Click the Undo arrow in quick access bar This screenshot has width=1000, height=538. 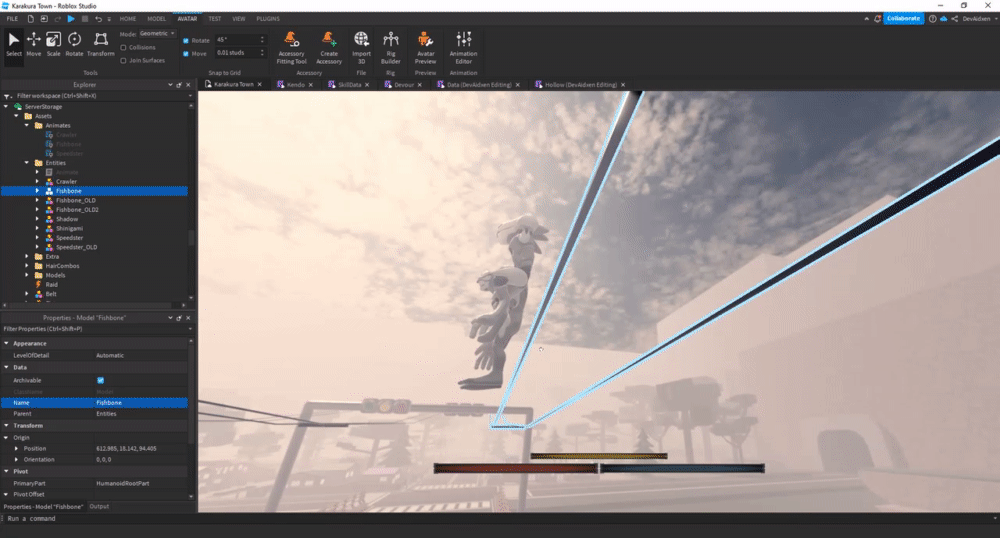[x=98, y=19]
